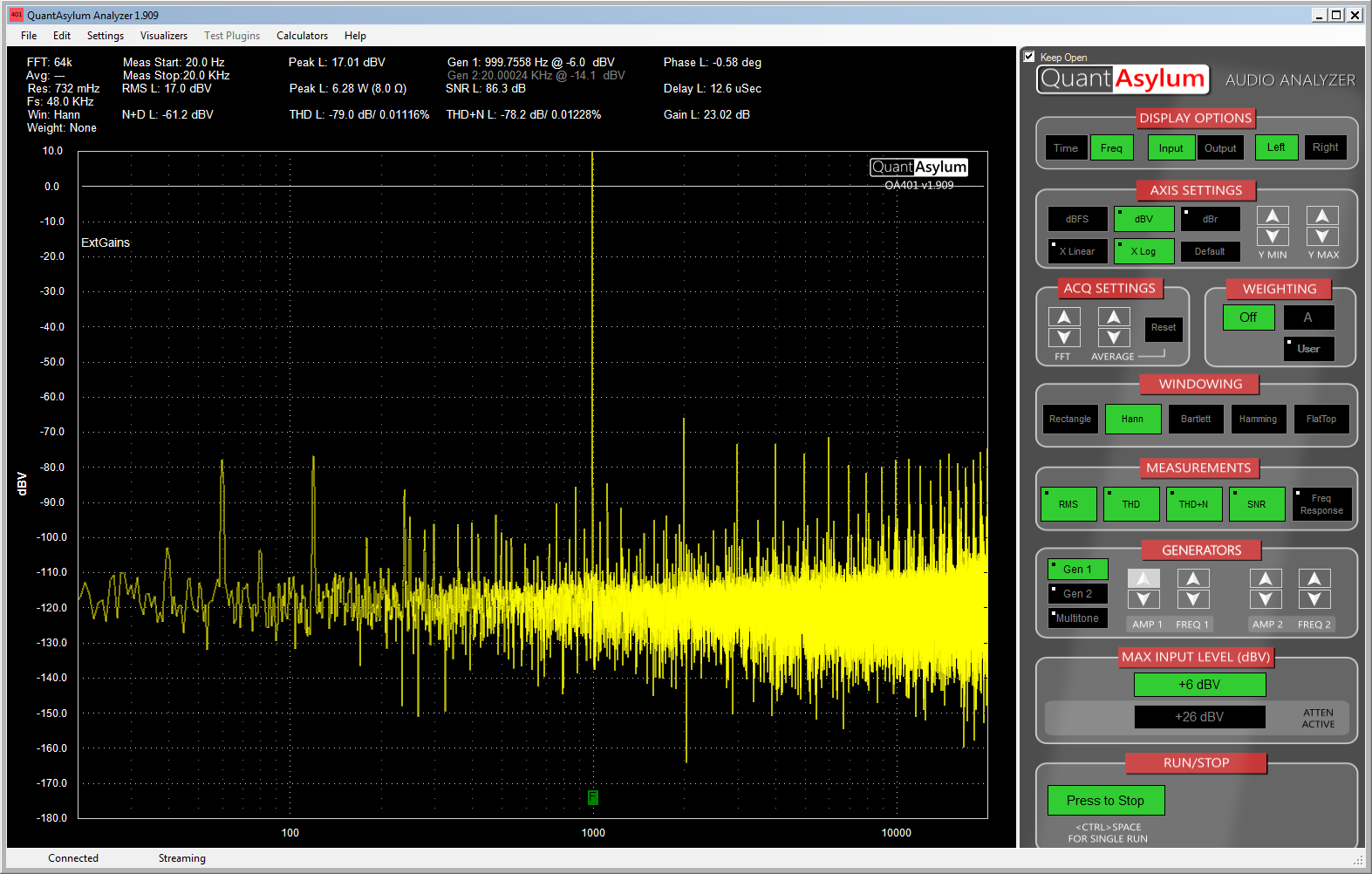
Task: Click the THD L readout value
Action: 359,114
